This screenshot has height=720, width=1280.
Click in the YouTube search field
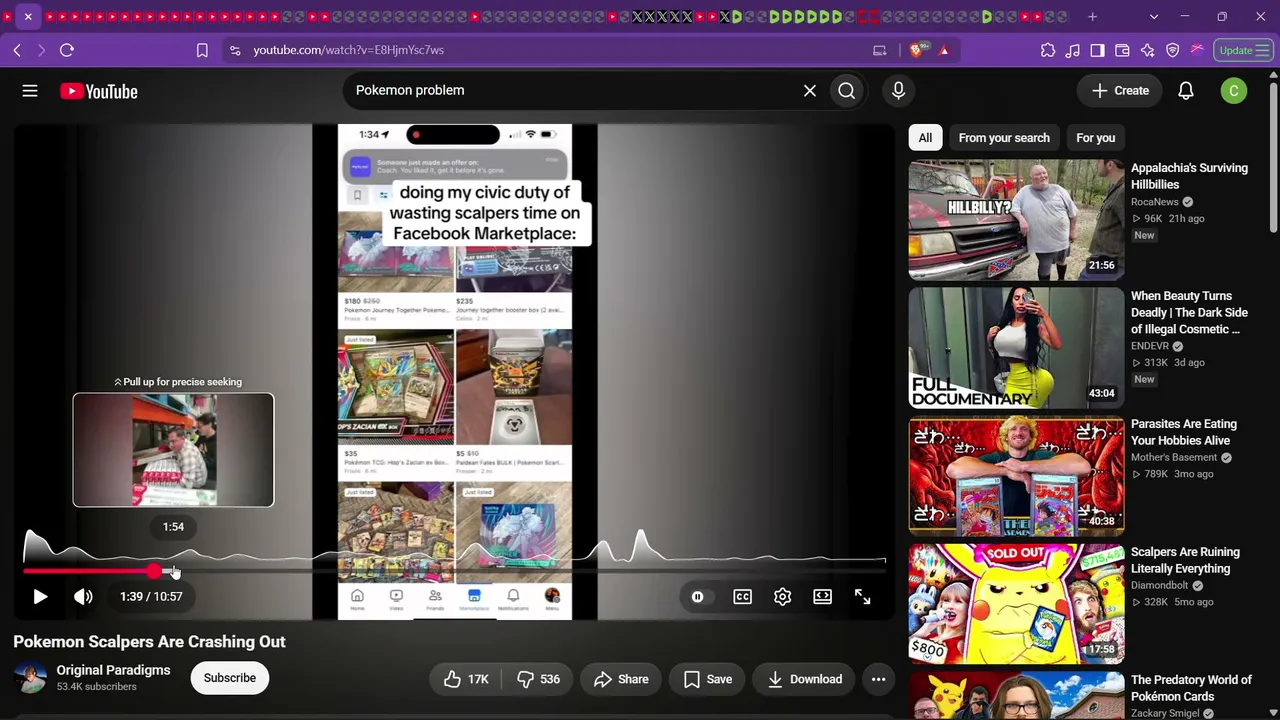point(575,91)
